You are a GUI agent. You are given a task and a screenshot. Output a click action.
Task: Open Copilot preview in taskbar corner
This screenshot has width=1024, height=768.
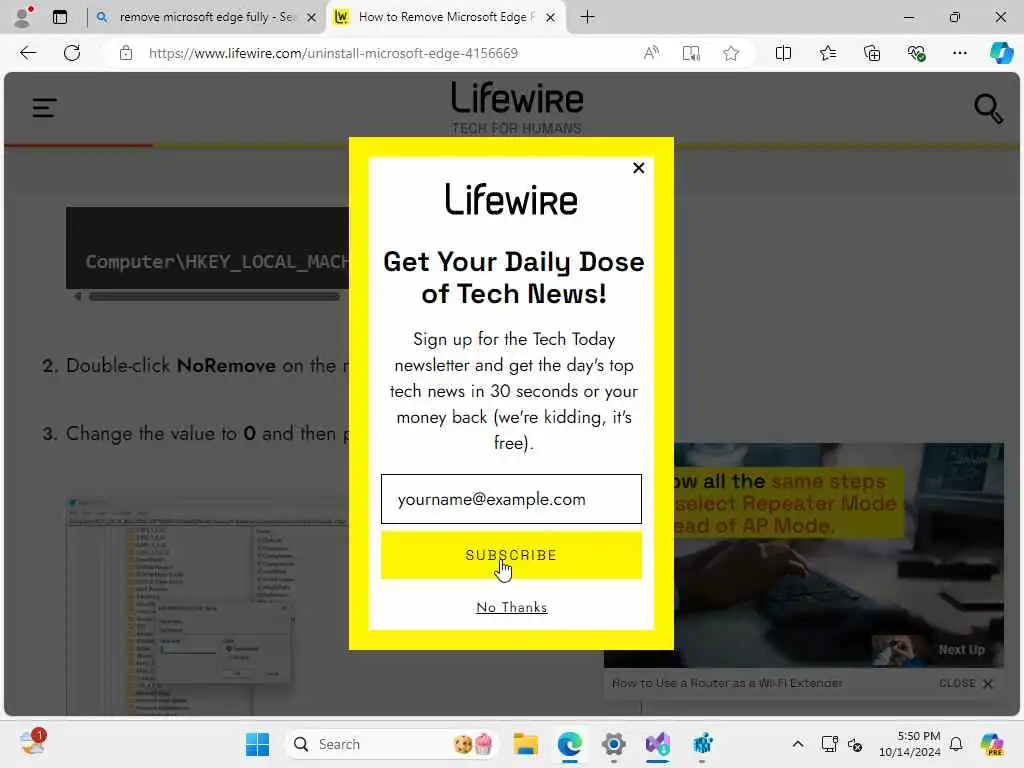coord(992,744)
